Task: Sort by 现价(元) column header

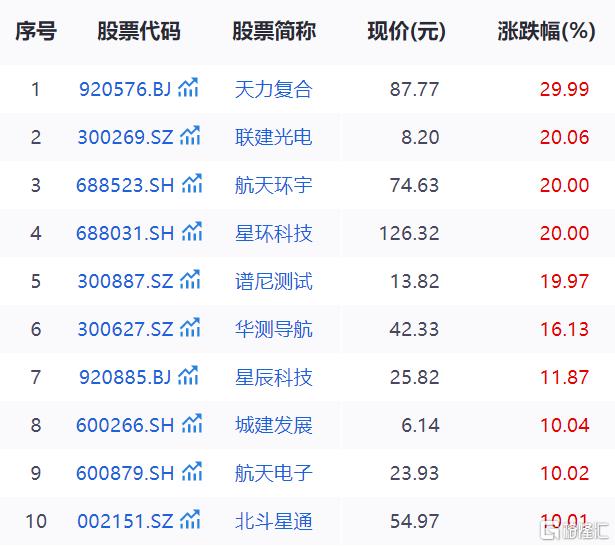Action: click(407, 31)
